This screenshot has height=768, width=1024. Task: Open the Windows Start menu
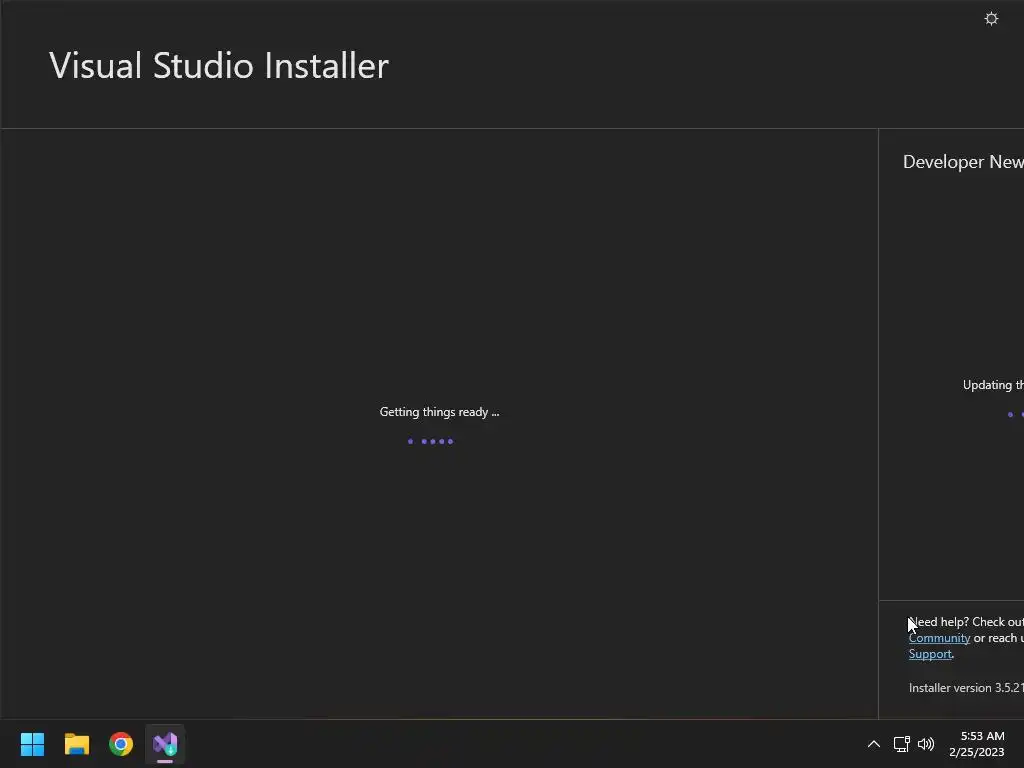(x=32, y=744)
